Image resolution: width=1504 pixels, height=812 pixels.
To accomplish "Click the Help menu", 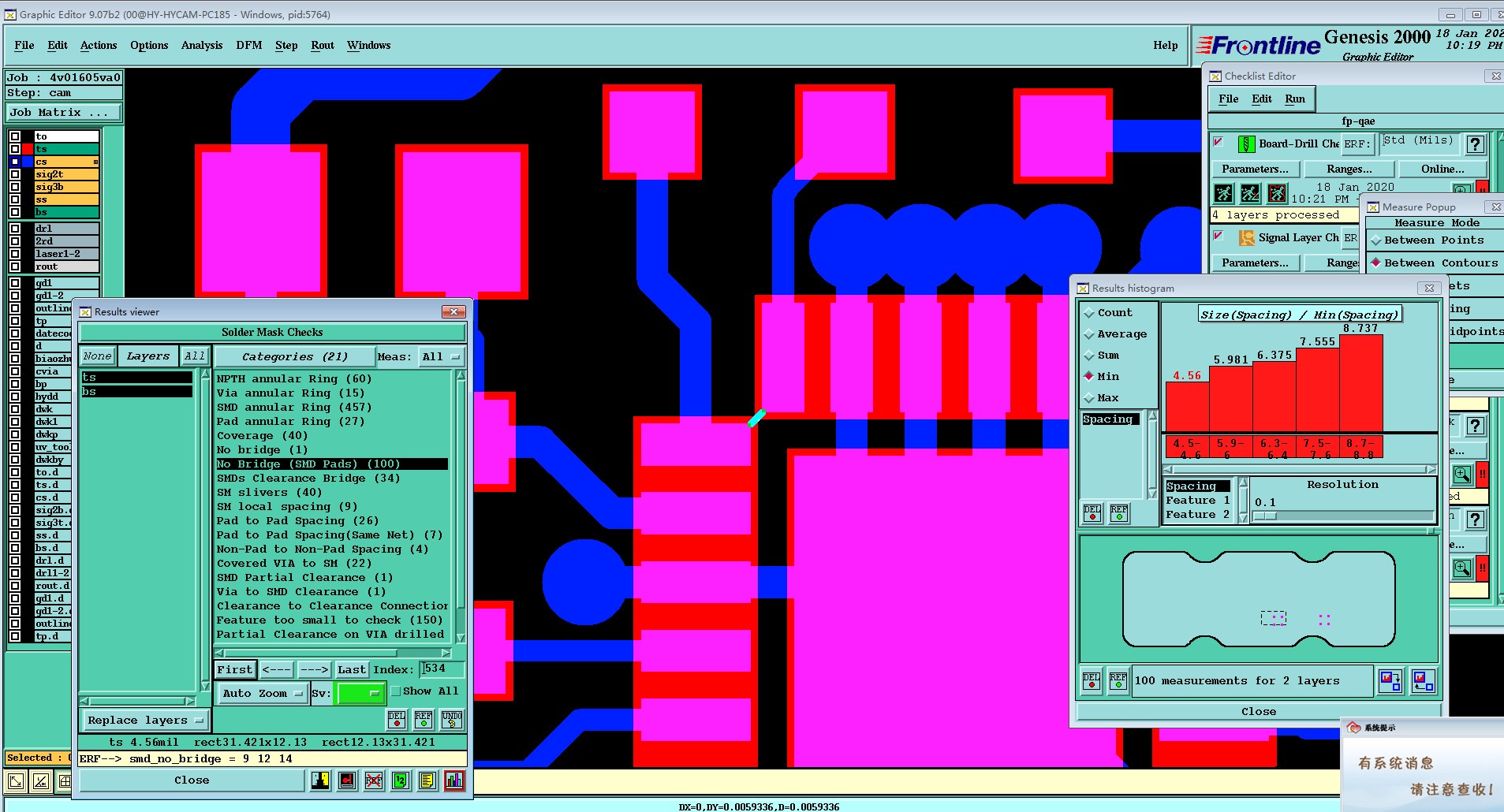I will [x=1165, y=45].
